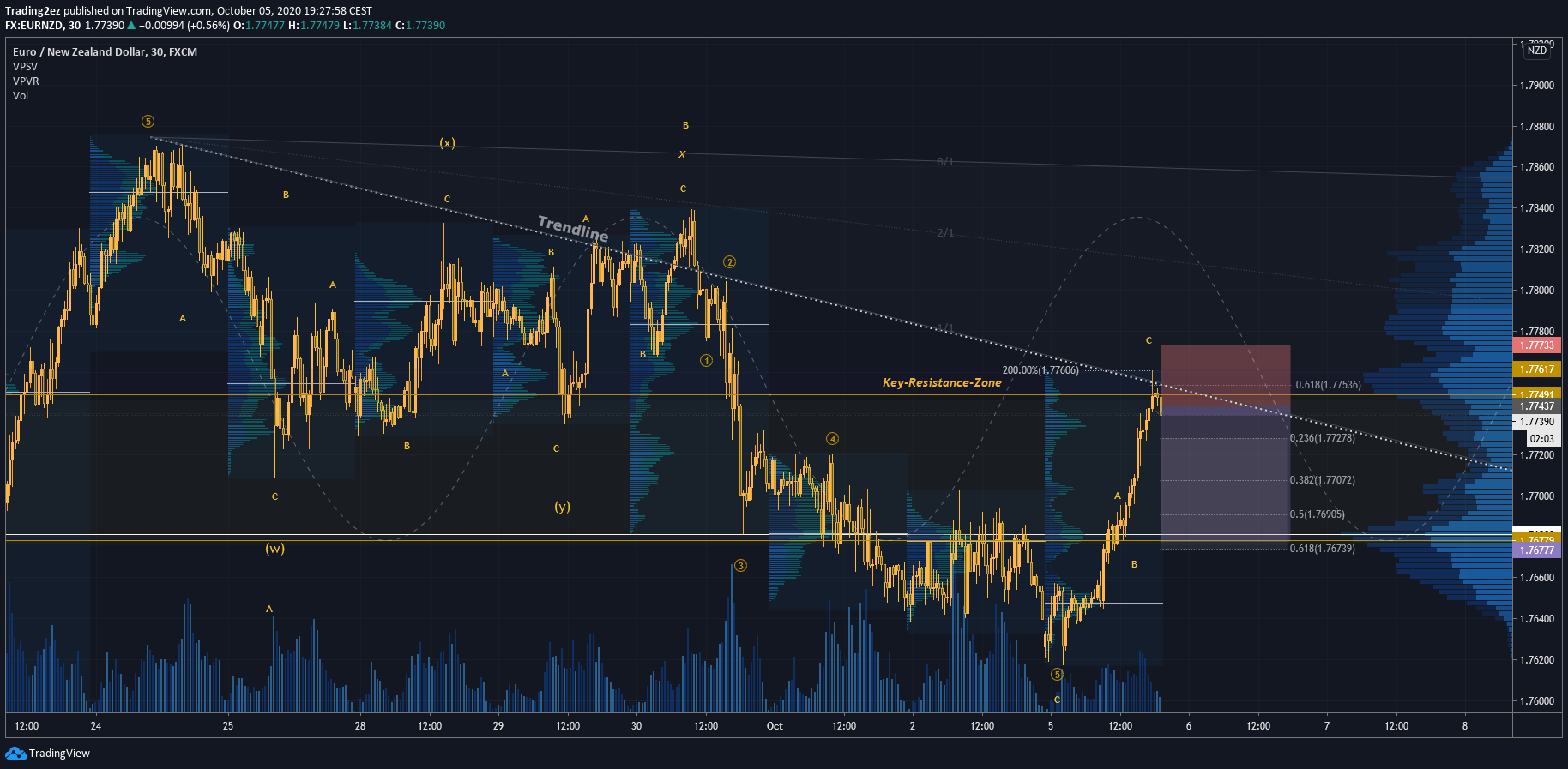The height and width of the screenshot is (769, 1568).
Task: Select the VPVR indicator label
Action: coord(26,81)
